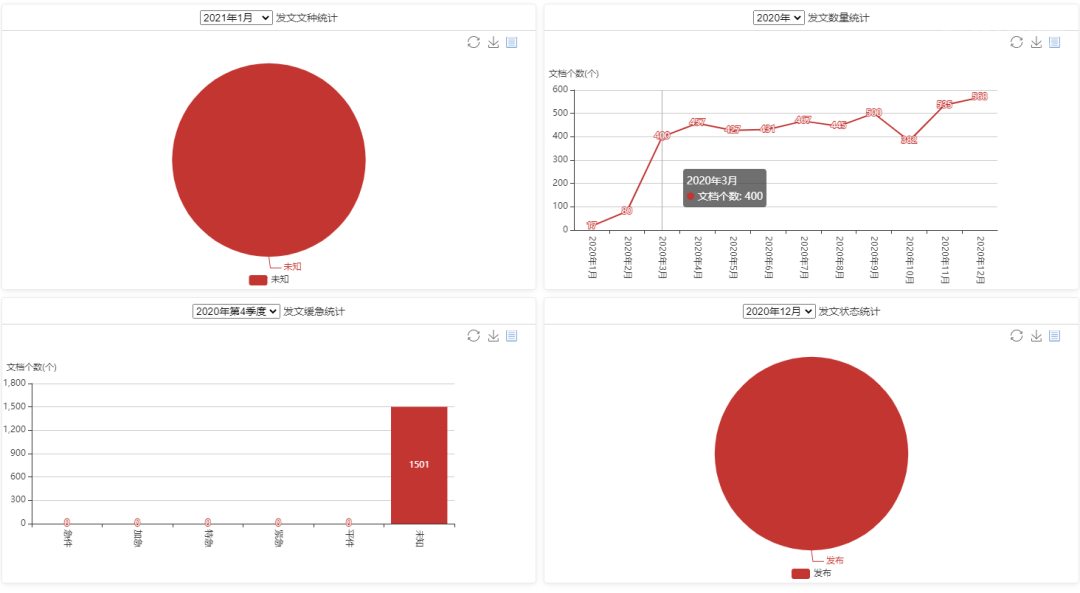
Task: Expand the 2020年 year selector
Action: pos(779,18)
